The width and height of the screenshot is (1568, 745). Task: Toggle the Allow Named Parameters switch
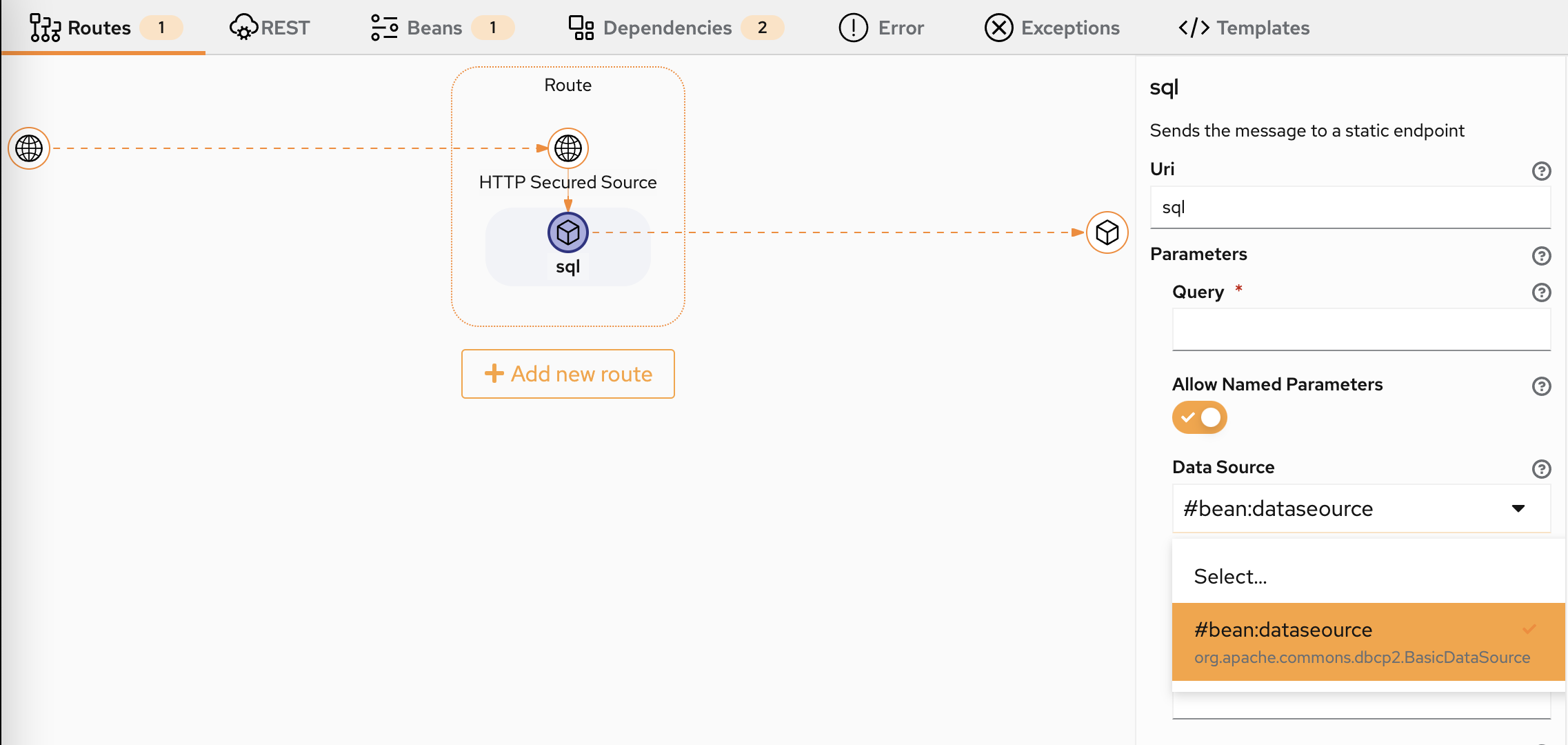click(1198, 418)
